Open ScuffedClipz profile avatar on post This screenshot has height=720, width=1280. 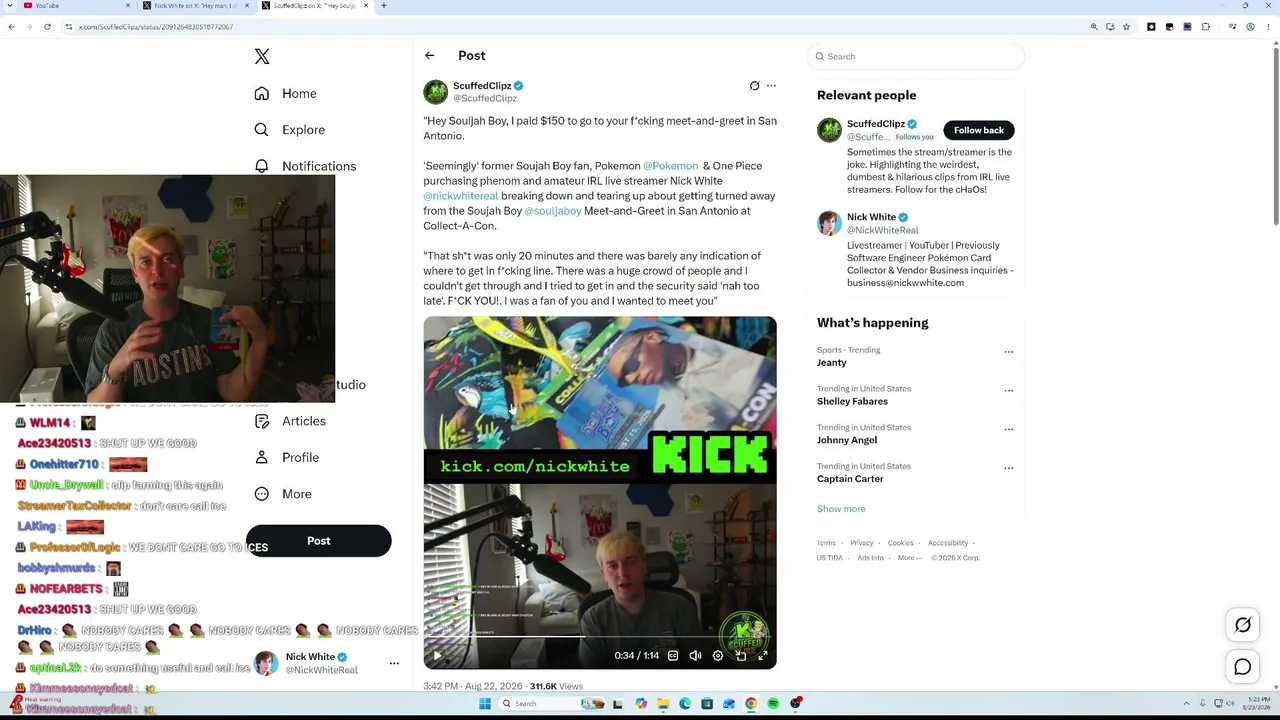[x=435, y=92]
